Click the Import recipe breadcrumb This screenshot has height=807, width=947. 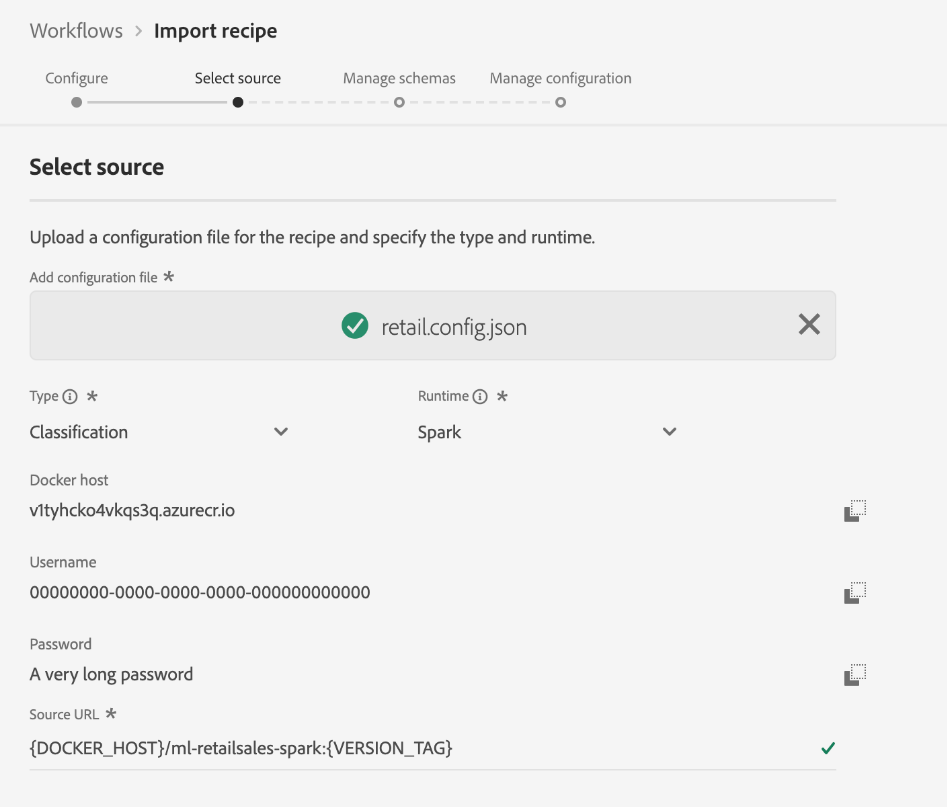(x=215, y=31)
